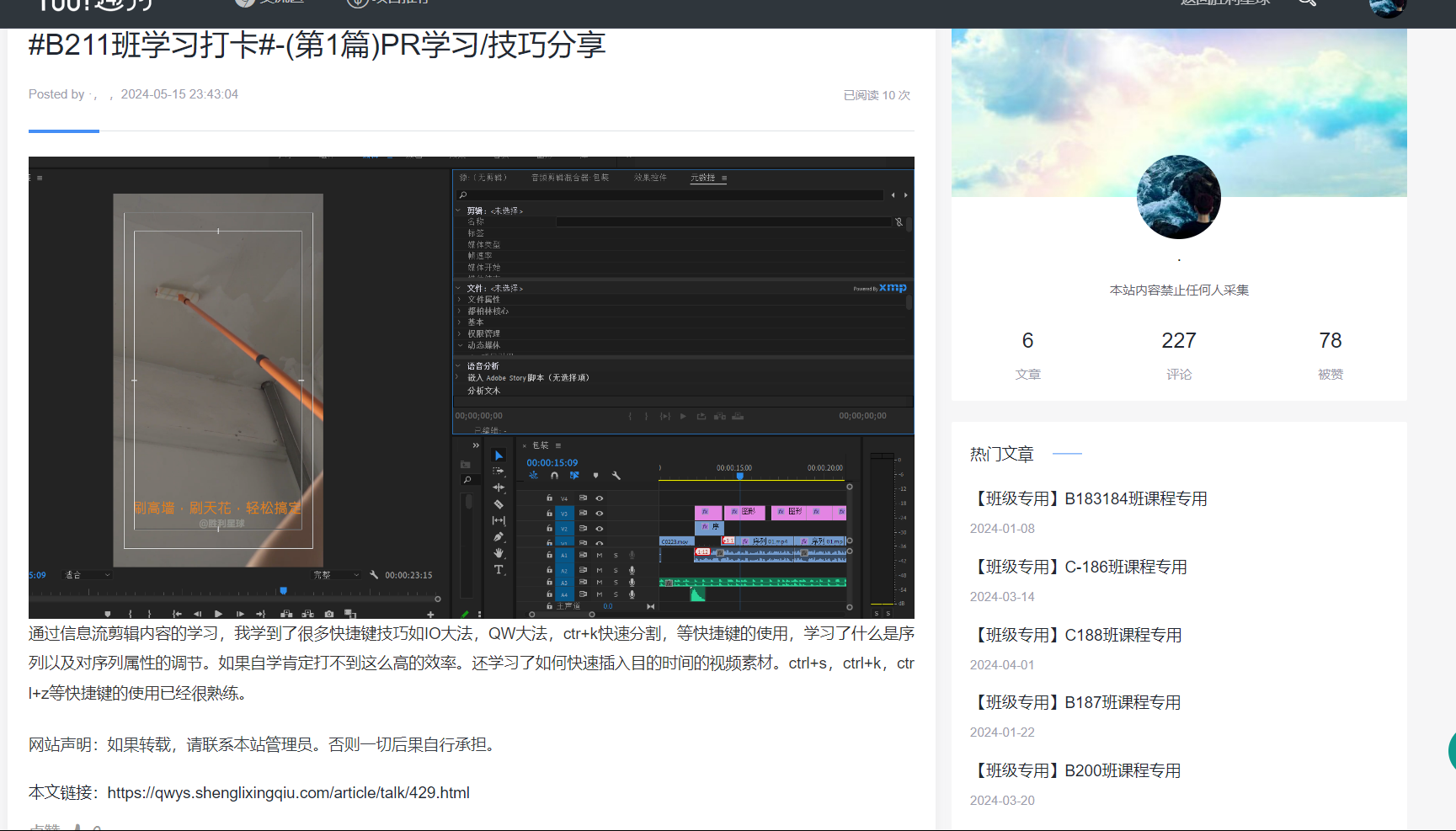
Task: Click the timeline playhead at 00:00:15:09
Action: click(x=740, y=477)
